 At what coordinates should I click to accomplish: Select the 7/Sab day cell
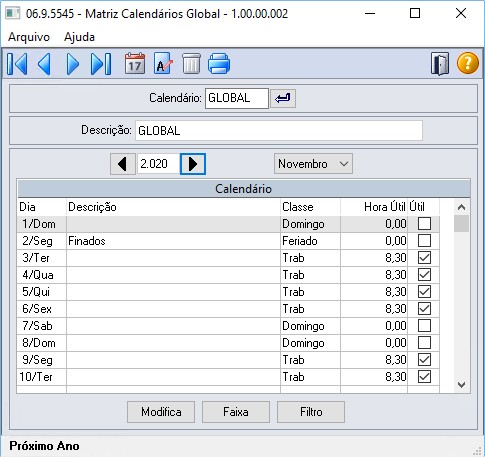[42, 326]
